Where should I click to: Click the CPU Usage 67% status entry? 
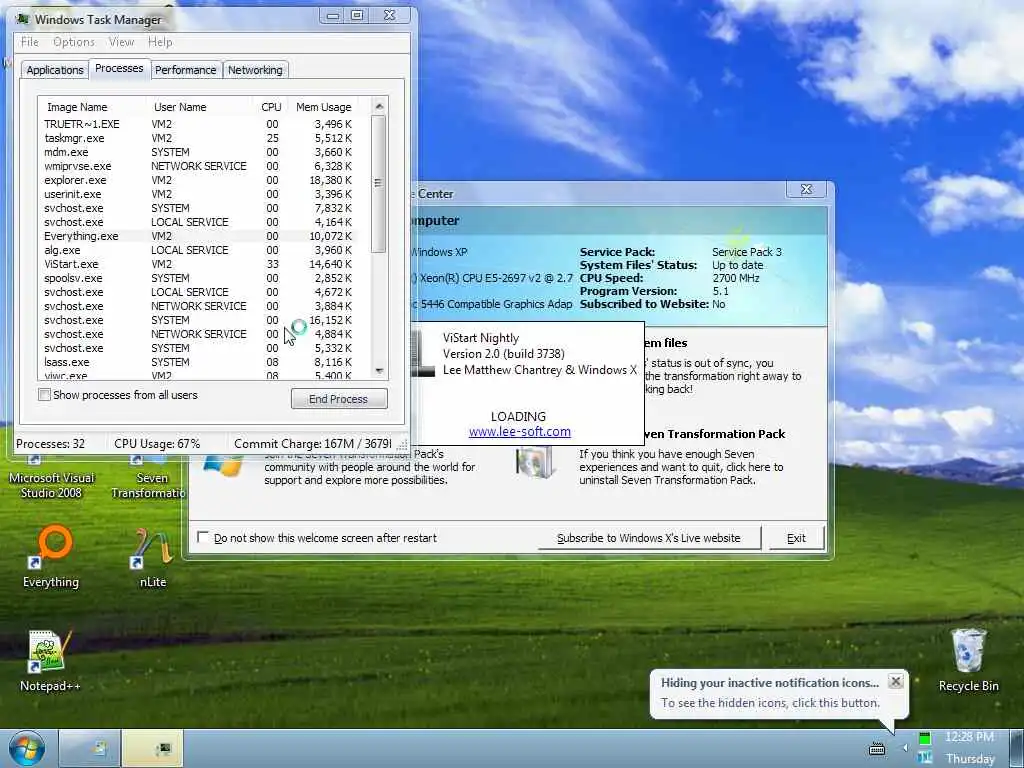[157, 443]
